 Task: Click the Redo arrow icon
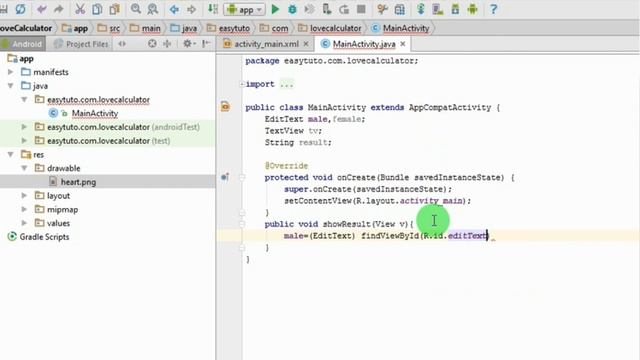pyautogui.click(x=58, y=9)
